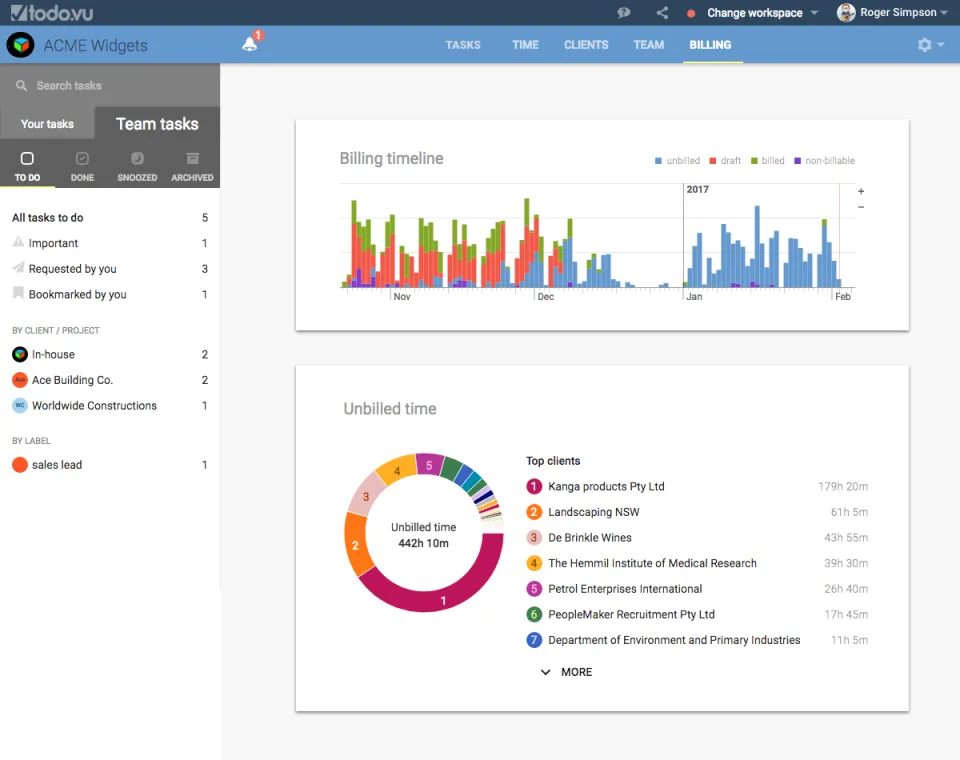Click yellow donut segment 4
The image size is (960, 760).
397,470
